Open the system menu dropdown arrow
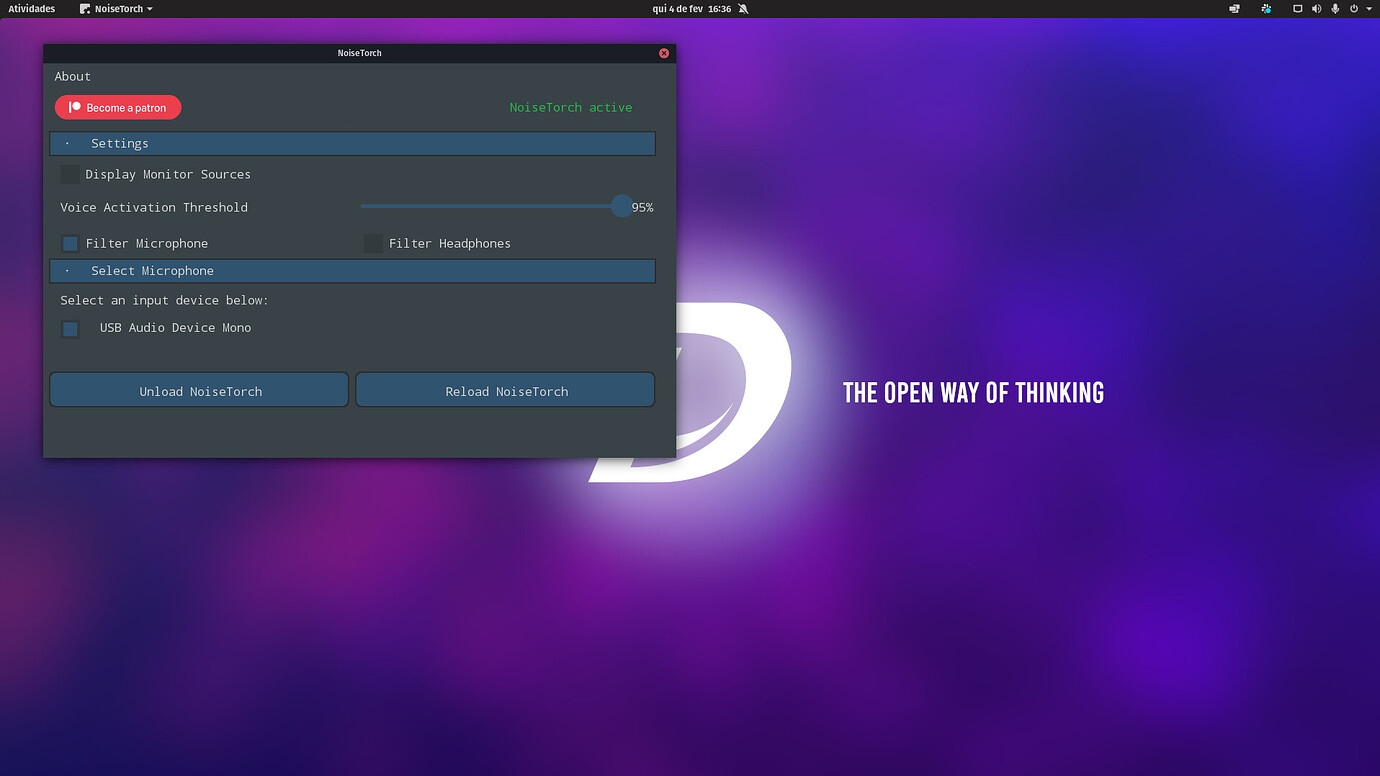This screenshot has width=1380, height=776. 1369,9
